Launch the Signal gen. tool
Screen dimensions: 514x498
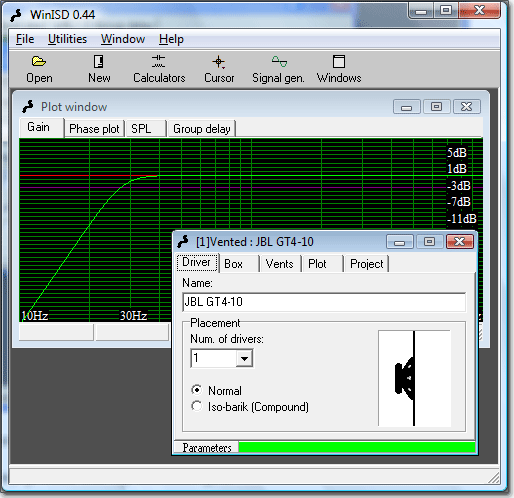[279, 61]
